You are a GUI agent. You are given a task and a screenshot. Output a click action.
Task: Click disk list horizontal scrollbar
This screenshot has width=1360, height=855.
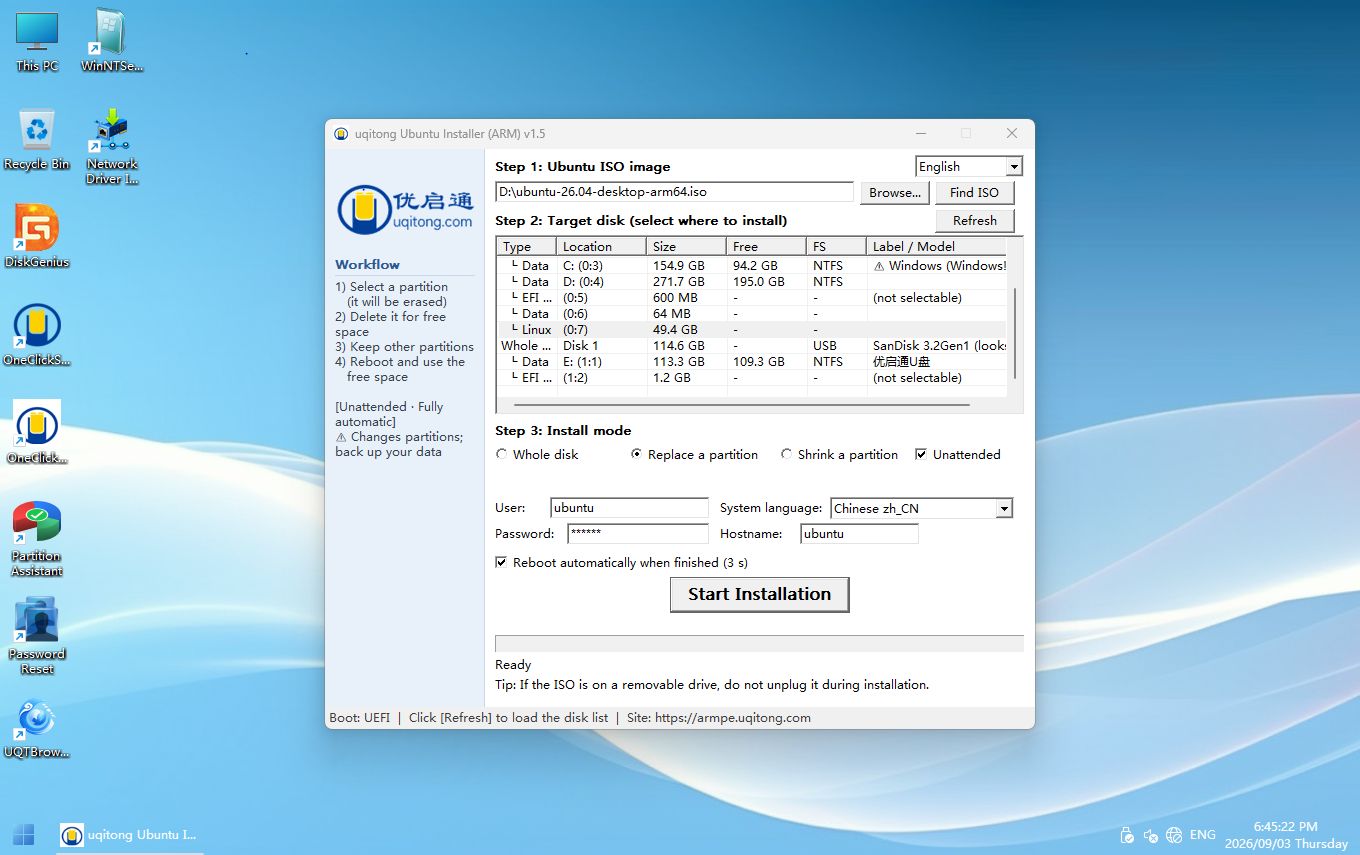point(741,404)
